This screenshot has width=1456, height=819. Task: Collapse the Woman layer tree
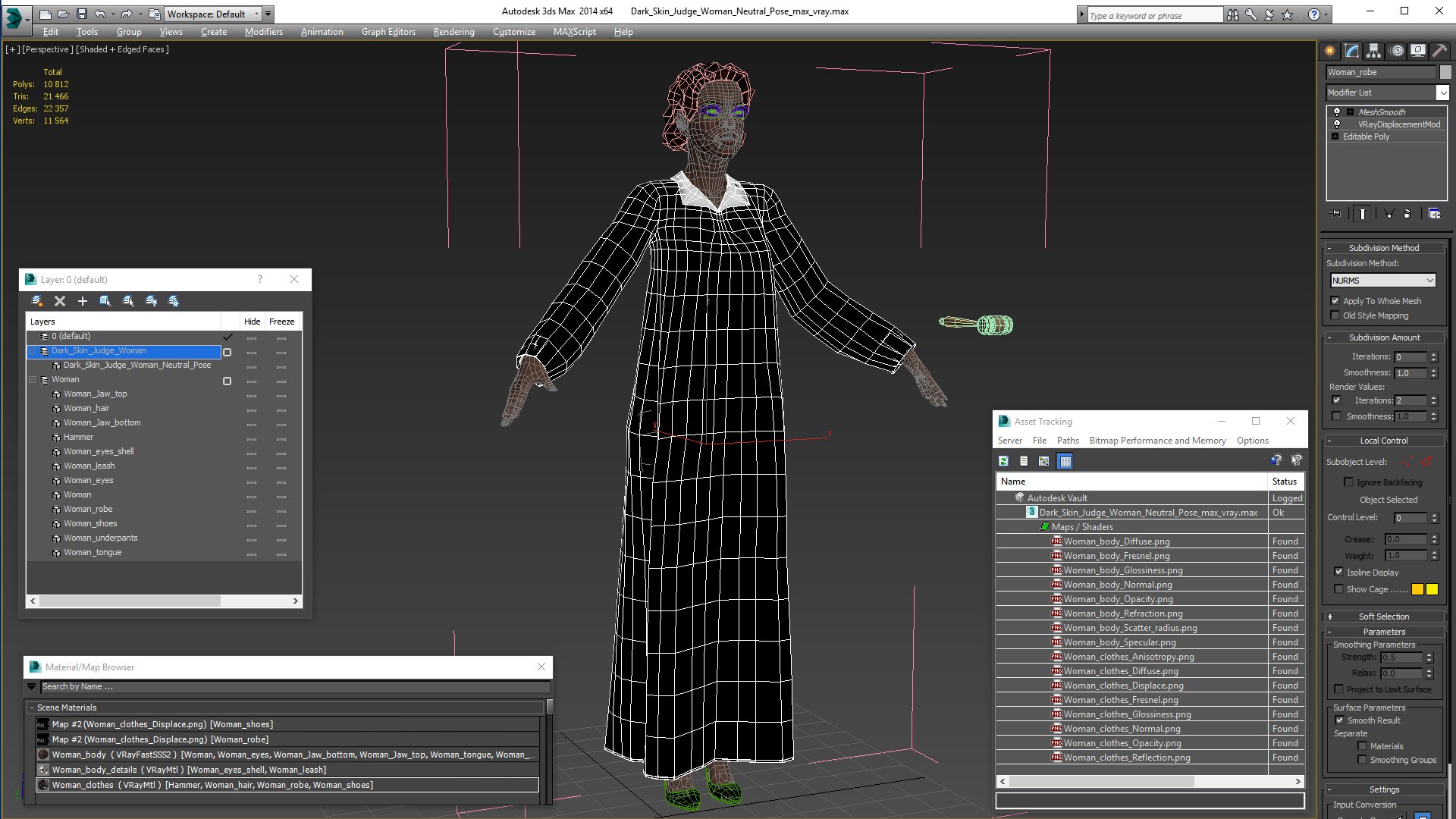(33, 380)
